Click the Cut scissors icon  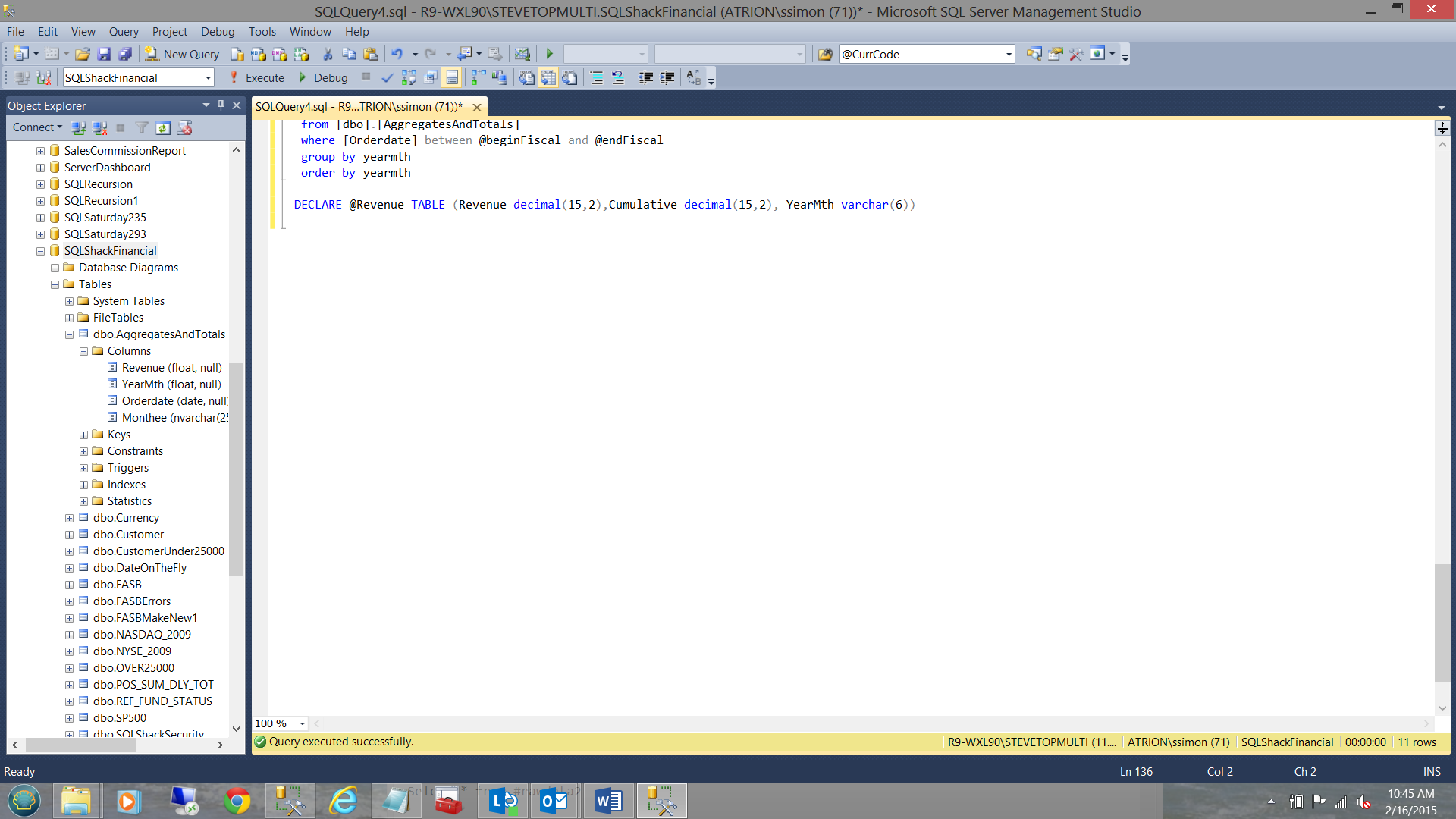tap(328, 55)
